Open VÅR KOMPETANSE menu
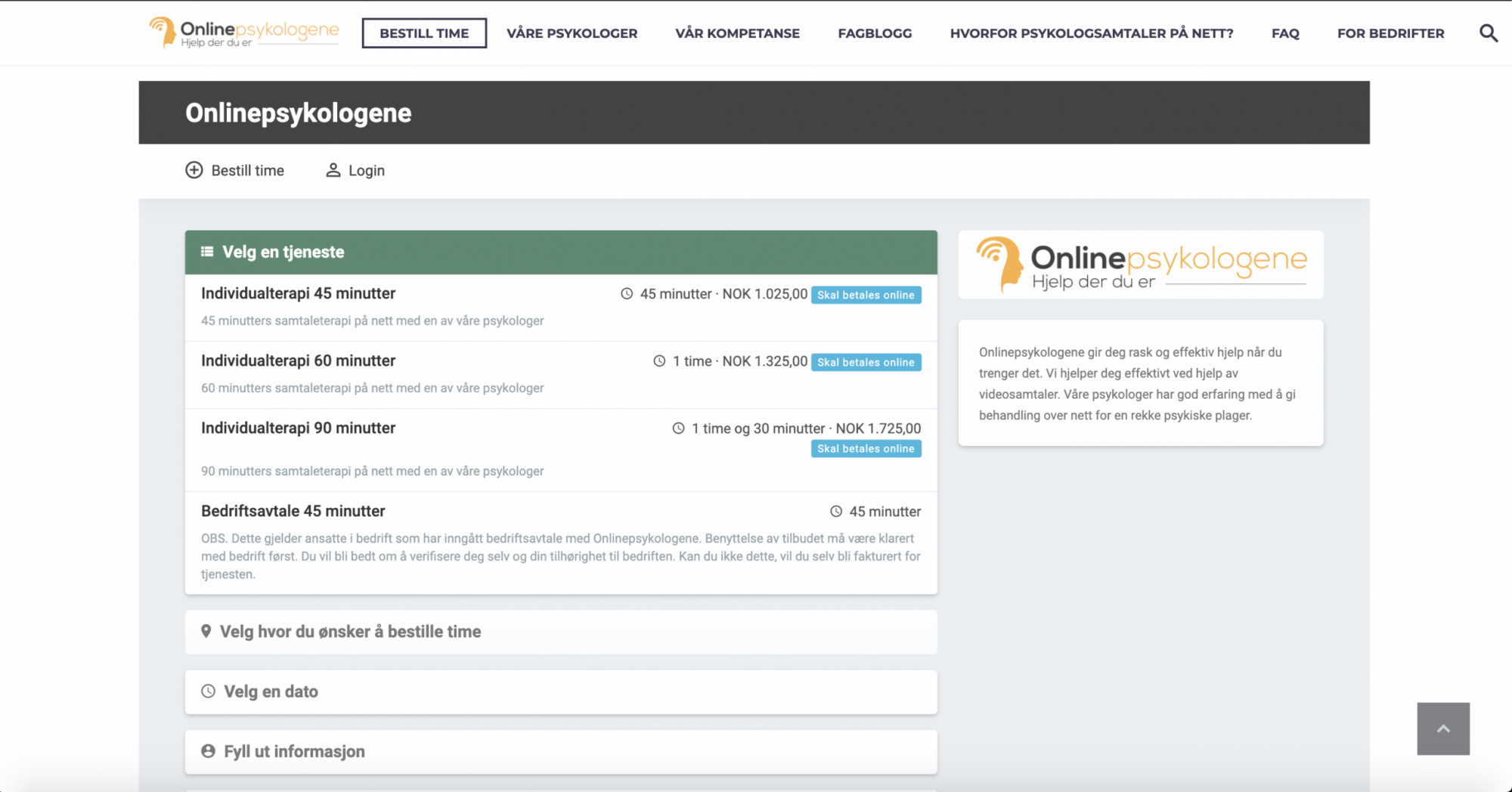The height and width of the screenshot is (792, 1512). [x=738, y=33]
